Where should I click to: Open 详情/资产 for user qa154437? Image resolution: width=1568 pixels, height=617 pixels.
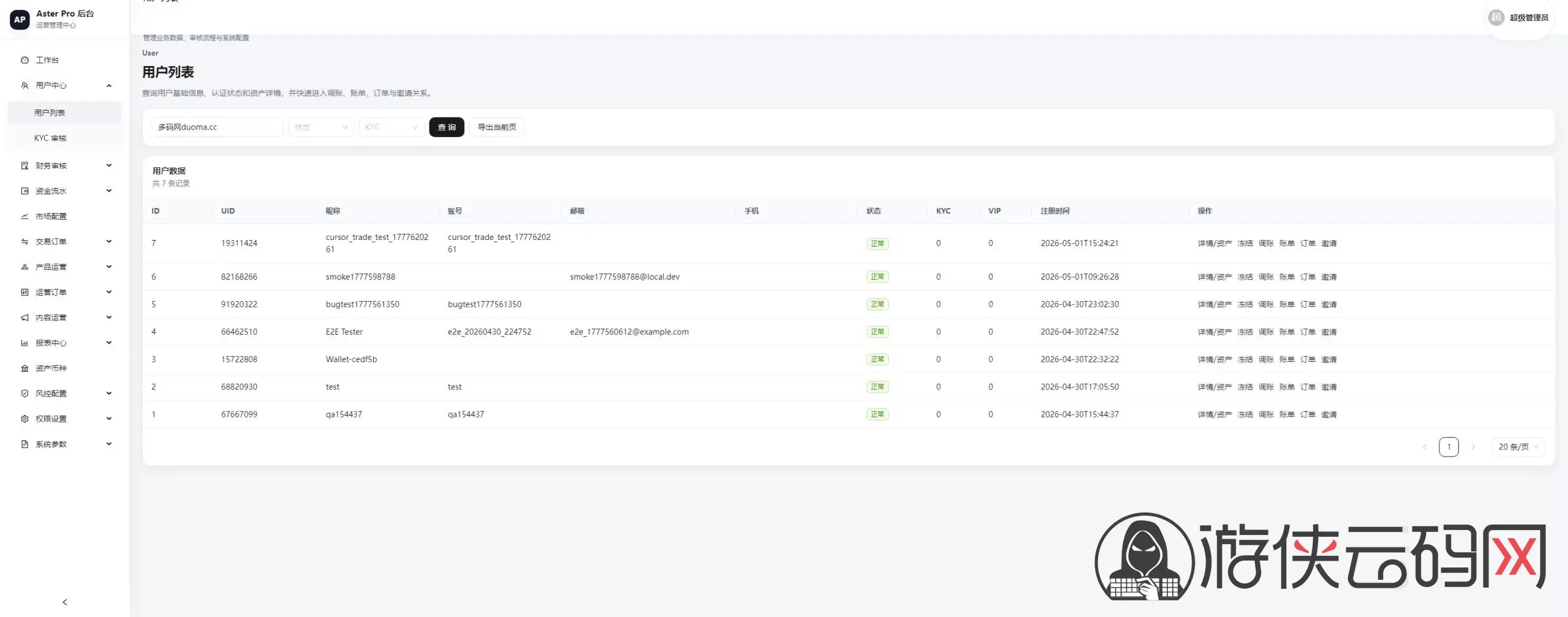pos(1214,414)
